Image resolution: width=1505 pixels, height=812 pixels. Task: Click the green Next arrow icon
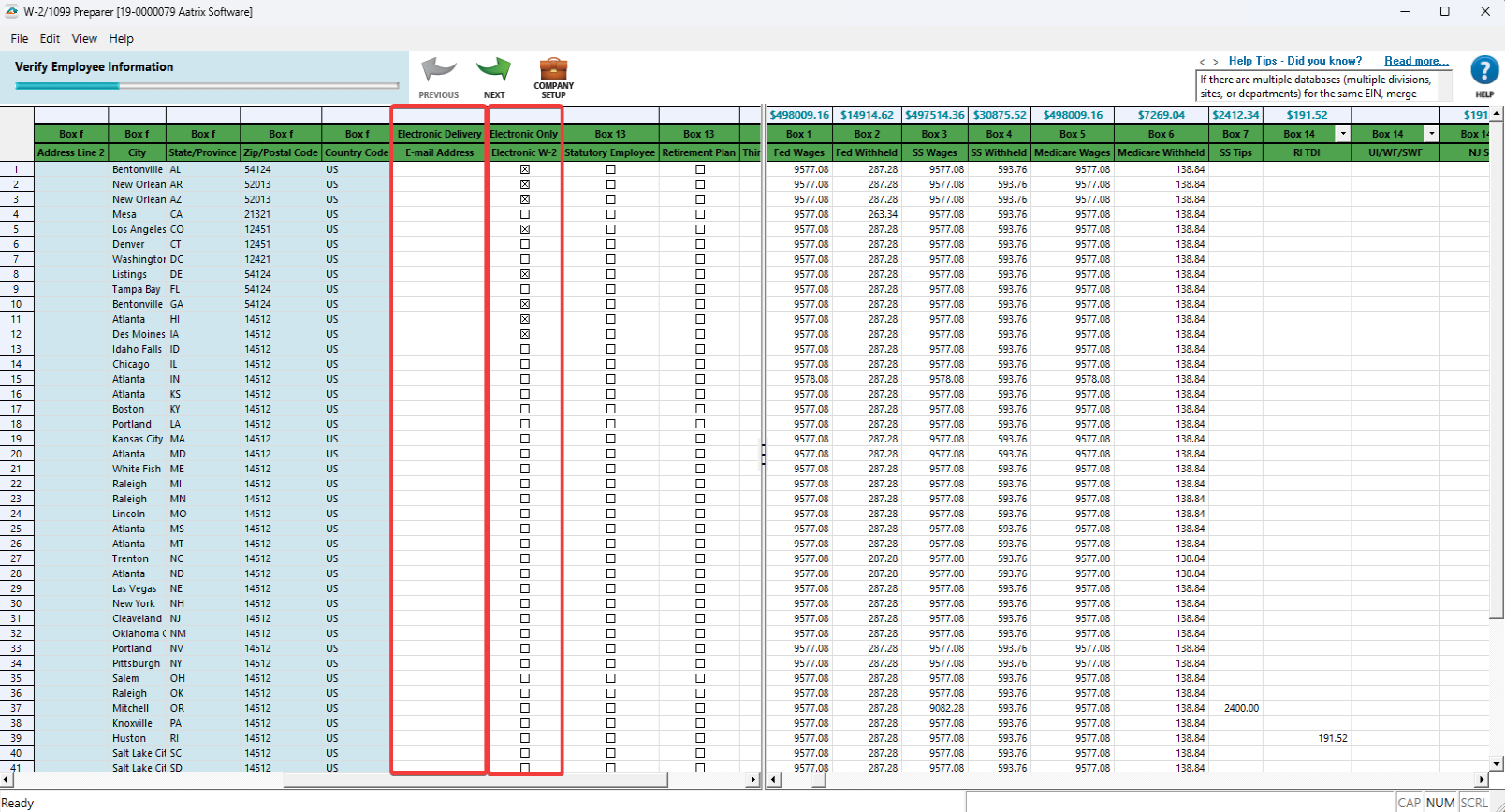(x=493, y=71)
